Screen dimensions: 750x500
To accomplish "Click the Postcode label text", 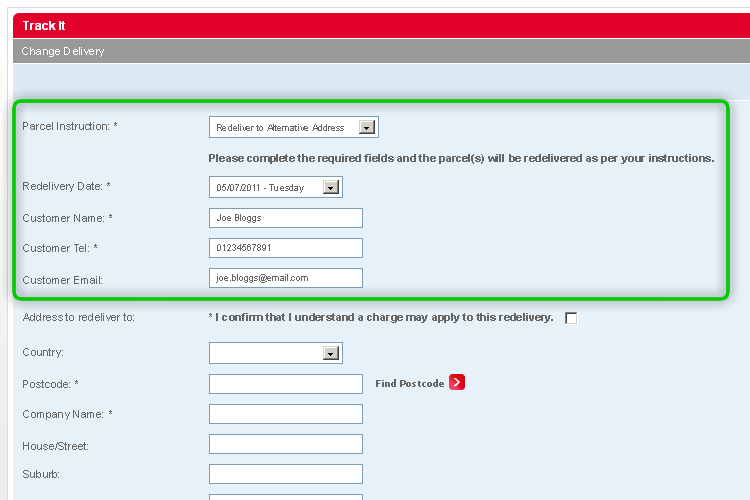I will click(50, 384).
